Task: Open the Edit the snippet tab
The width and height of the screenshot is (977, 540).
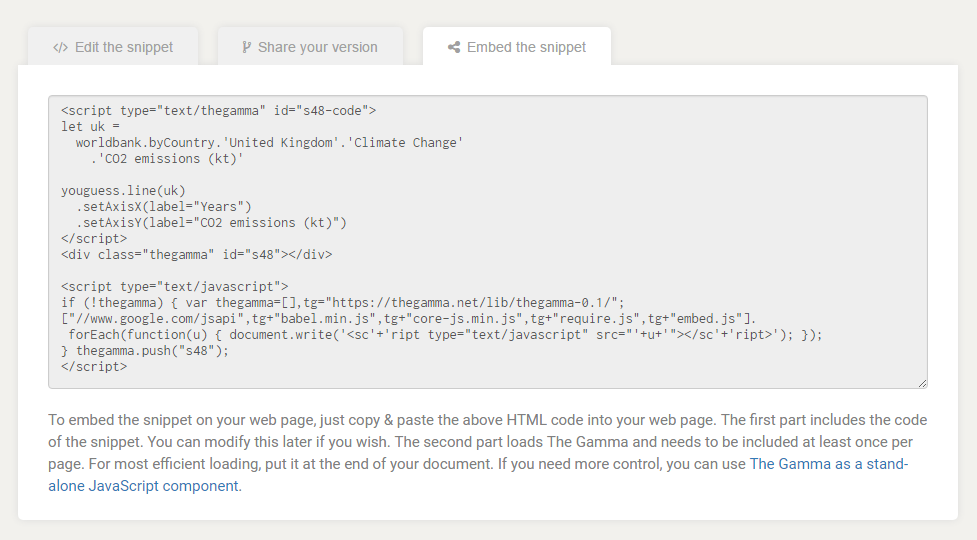Action: (113, 47)
